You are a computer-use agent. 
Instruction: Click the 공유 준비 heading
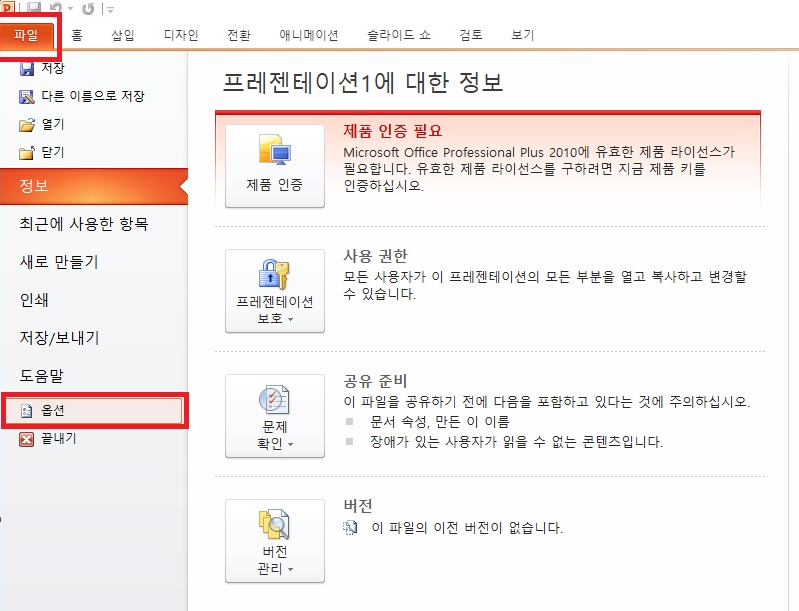pos(376,381)
